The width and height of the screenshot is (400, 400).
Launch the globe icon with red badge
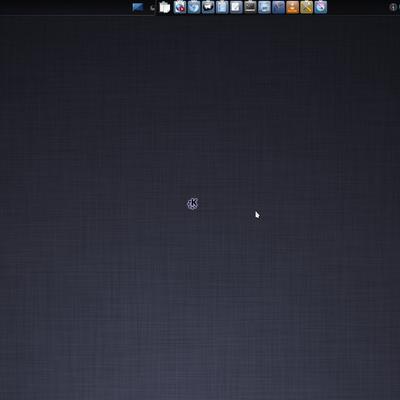click(180, 7)
